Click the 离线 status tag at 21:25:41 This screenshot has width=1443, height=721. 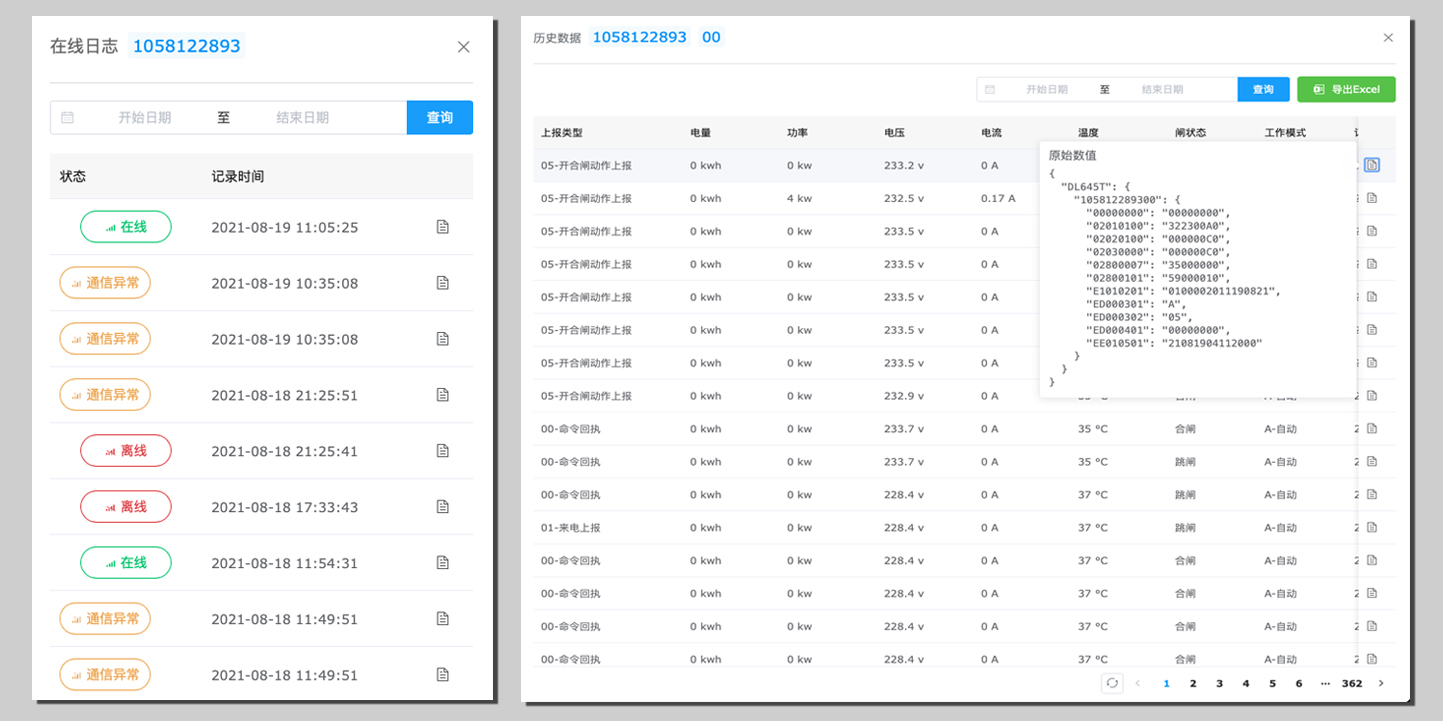[x=126, y=451]
